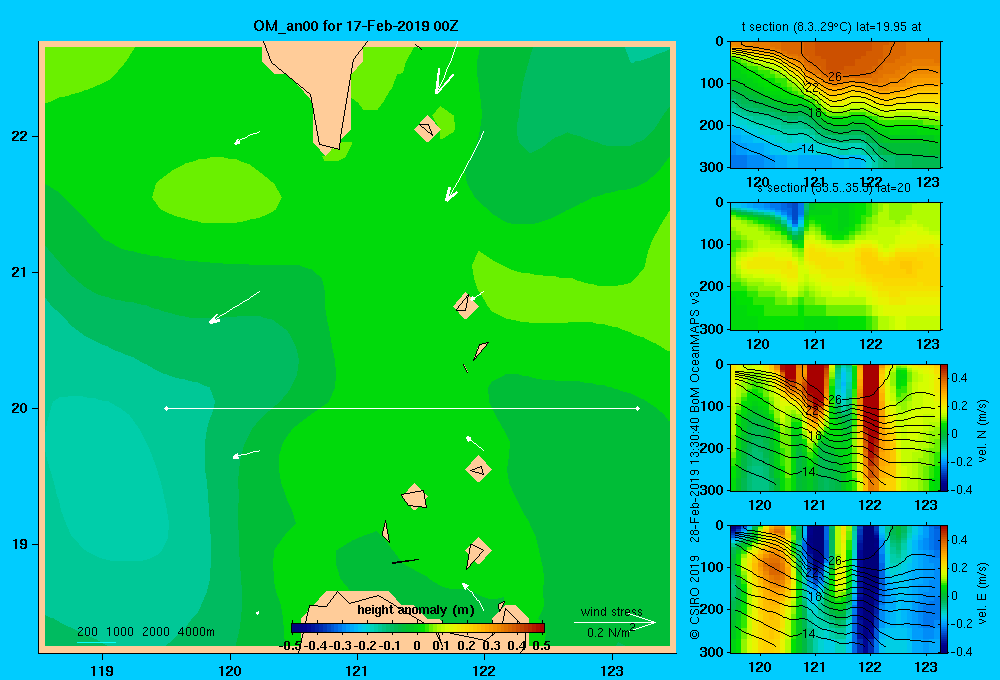Click depth label 100 on temperature section
The width and height of the screenshot is (1000, 680).
712,83
